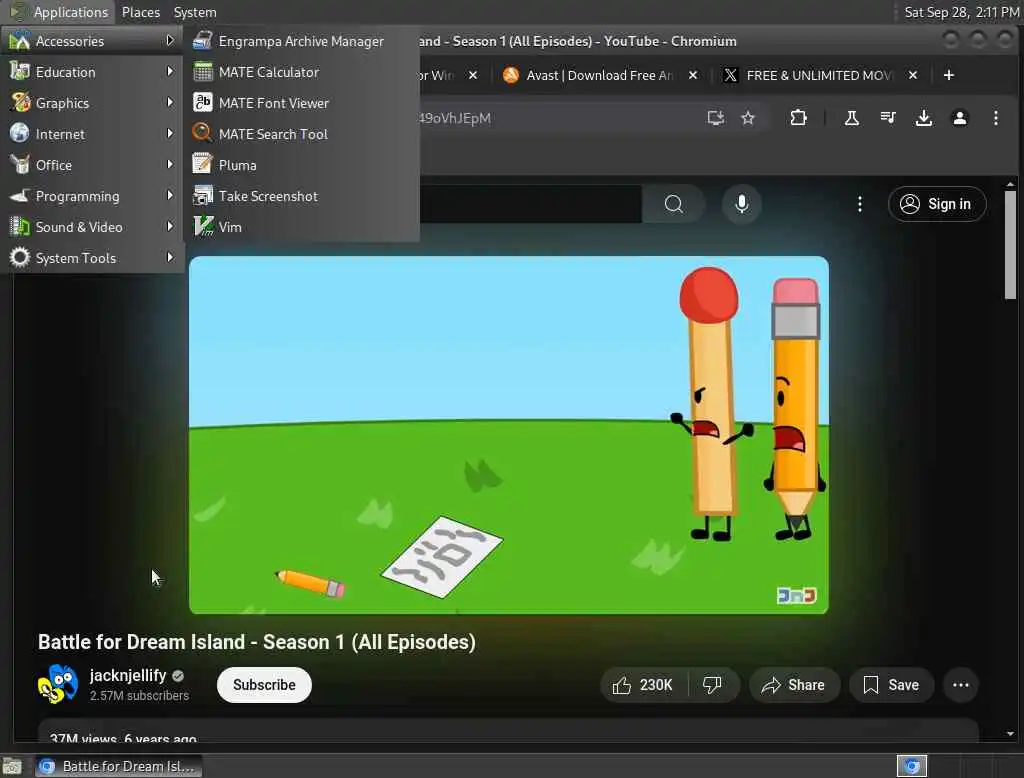1024x778 pixels.
Task: Click the date and time clock
Action: tap(961, 12)
